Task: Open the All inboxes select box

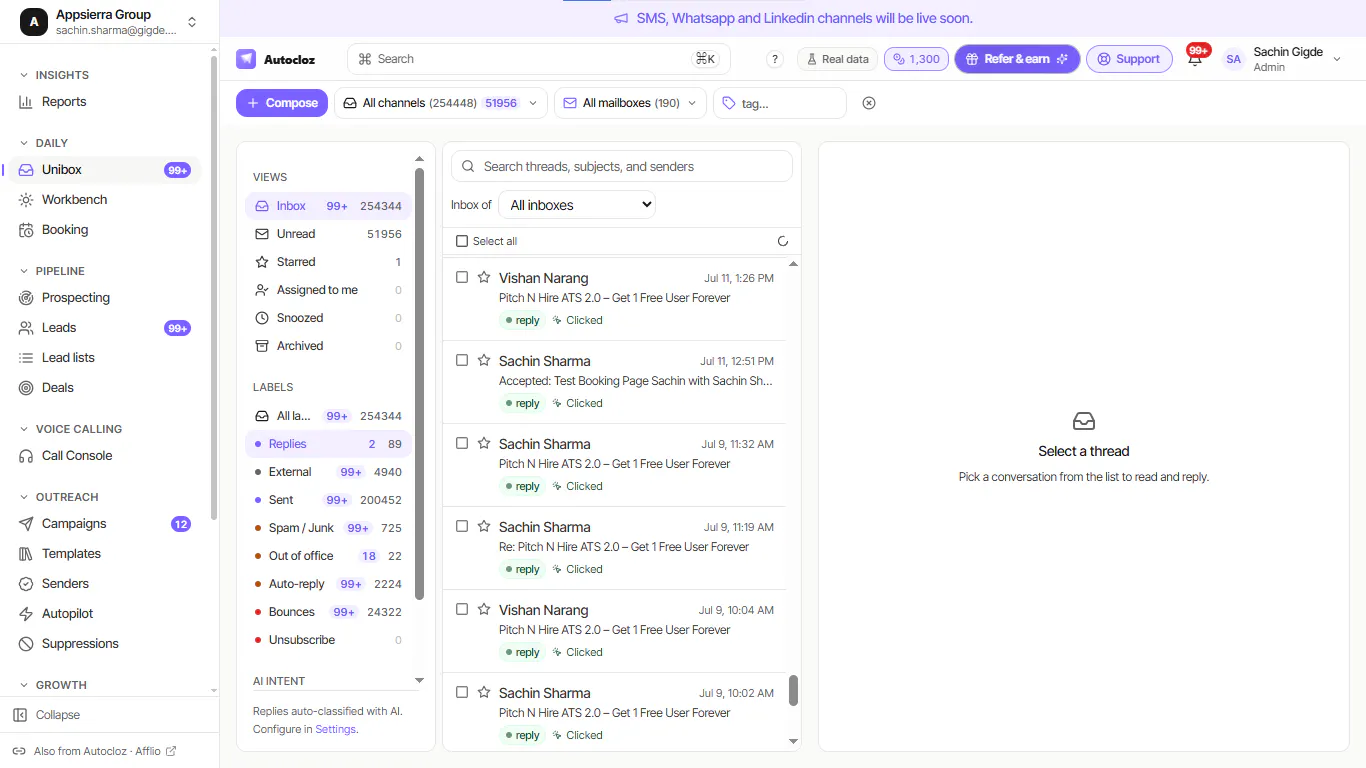Action: 577,205
